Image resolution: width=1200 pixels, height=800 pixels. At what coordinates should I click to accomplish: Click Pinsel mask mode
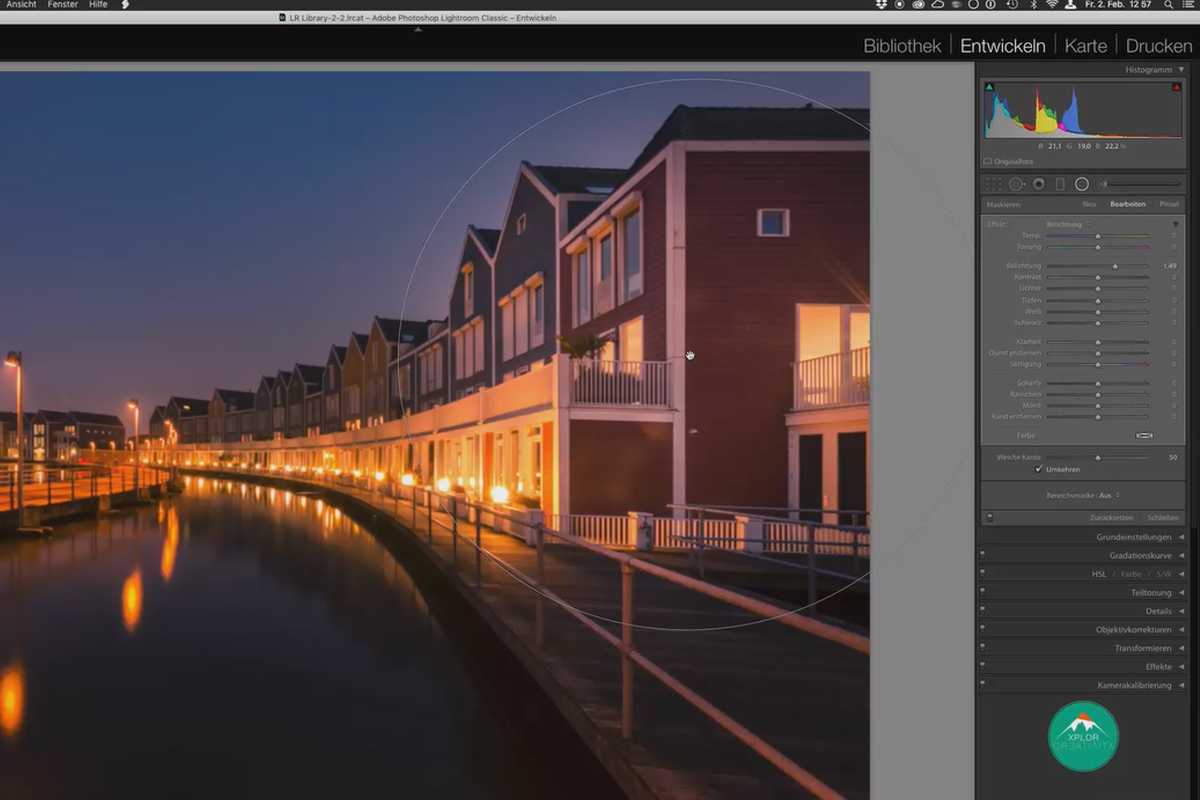[x=1169, y=204]
